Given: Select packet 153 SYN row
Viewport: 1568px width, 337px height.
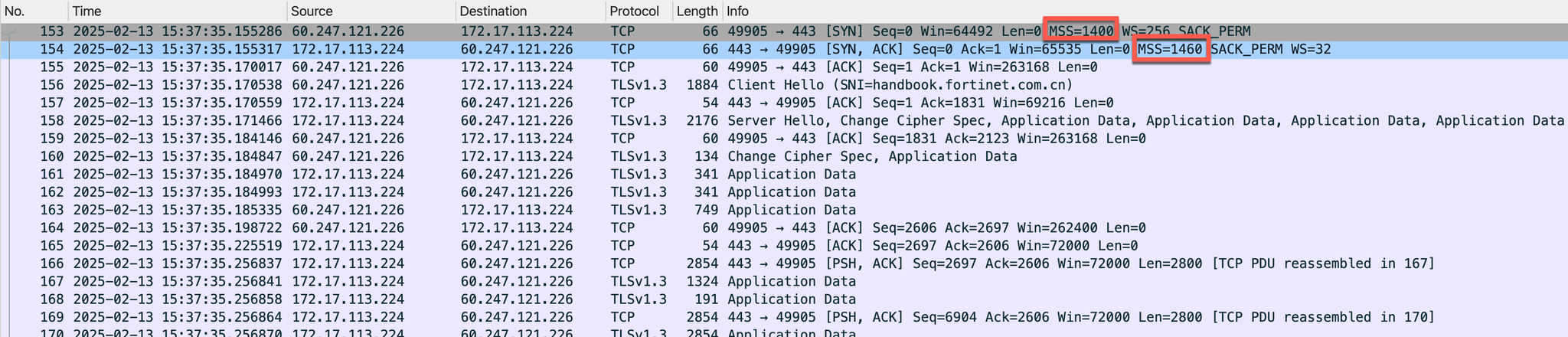Looking at the screenshot, I should [x=784, y=31].
